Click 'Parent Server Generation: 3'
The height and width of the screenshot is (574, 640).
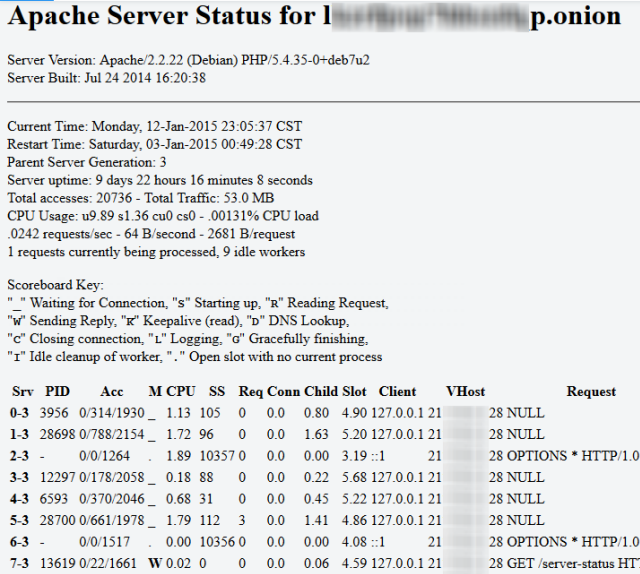87,162
